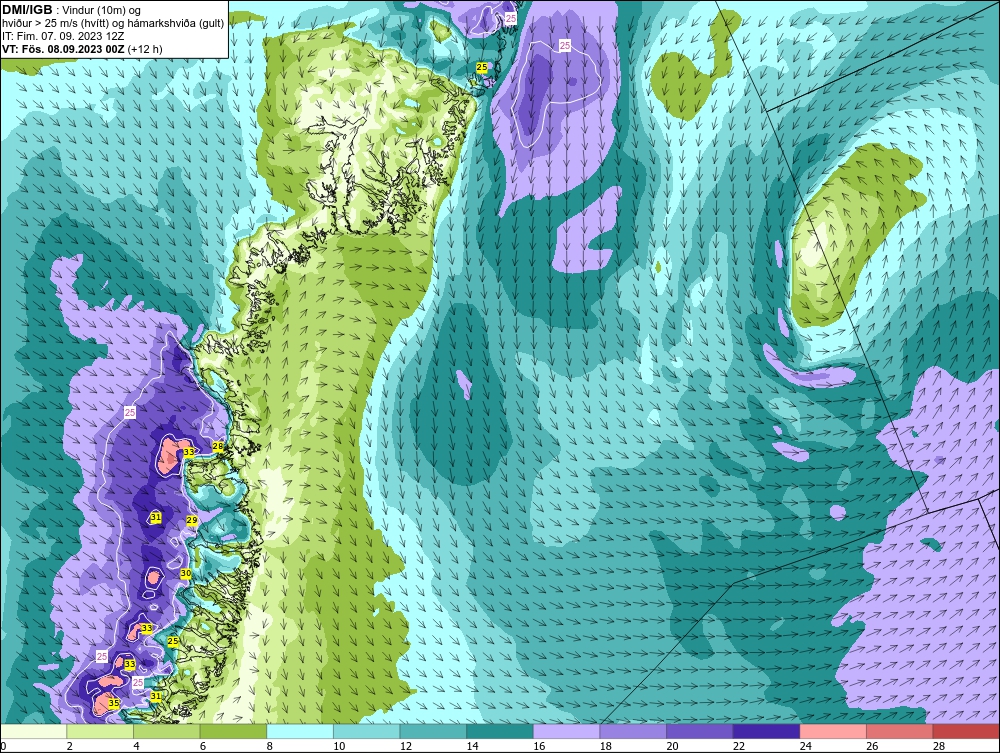The width and height of the screenshot is (1000, 753).
Task: Click the yellow 30 gust label
Action: (x=186, y=573)
